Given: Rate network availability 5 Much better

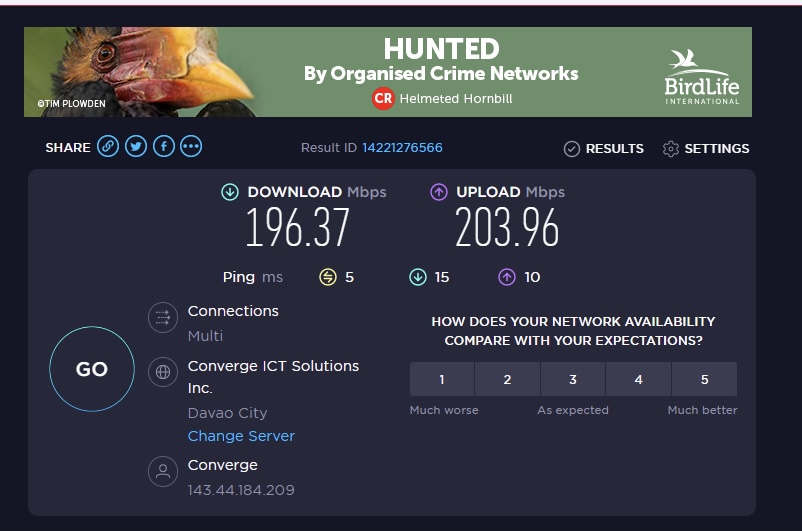Looking at the screenshot, I should [x=704, y=379].
